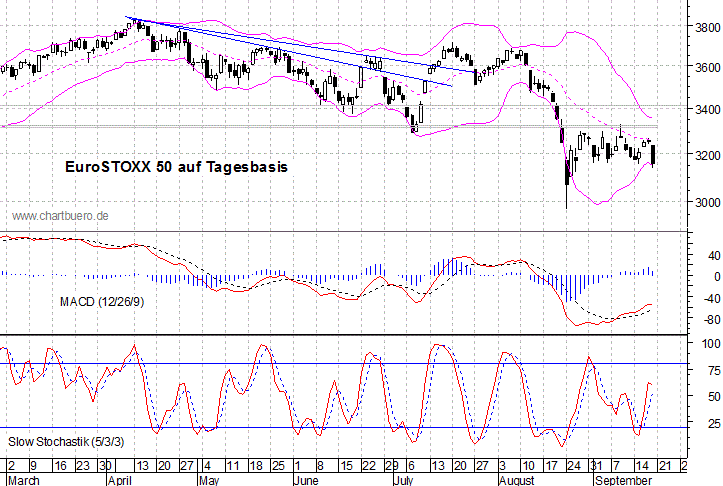Click the 'MACD (12/26/9)' indicator label
The width and height of the screenshot is (723, 486).
102,302
